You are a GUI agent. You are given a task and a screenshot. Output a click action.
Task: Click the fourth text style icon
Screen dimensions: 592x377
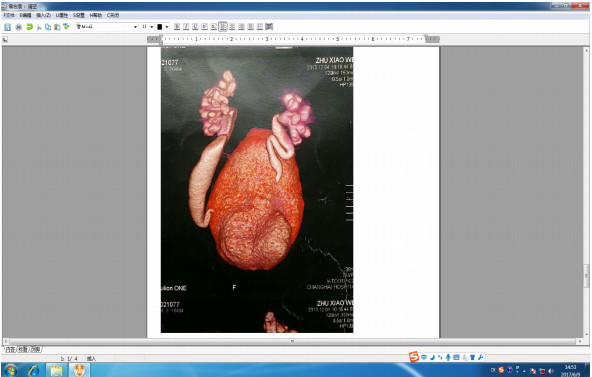(204, 26)
